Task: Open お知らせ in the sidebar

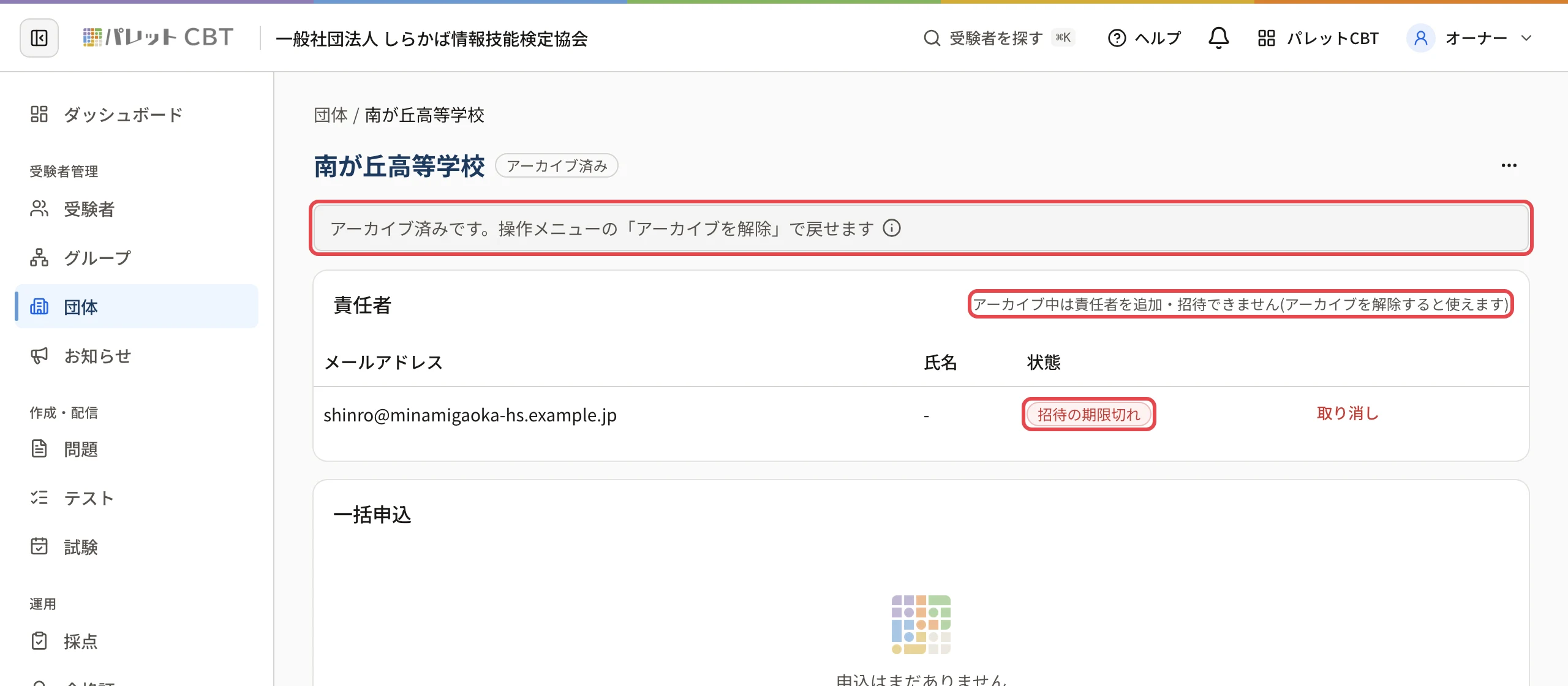Action: coord(137,356)
